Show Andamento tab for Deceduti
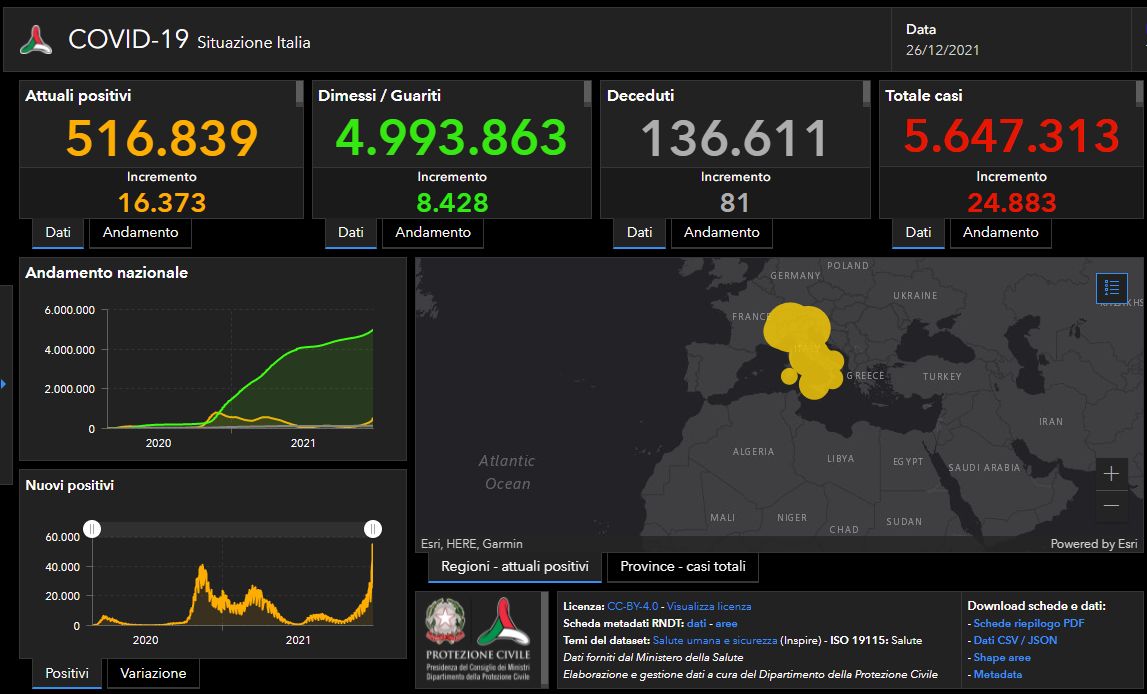This screenshot has width=1147, height=694. point(721,232)
